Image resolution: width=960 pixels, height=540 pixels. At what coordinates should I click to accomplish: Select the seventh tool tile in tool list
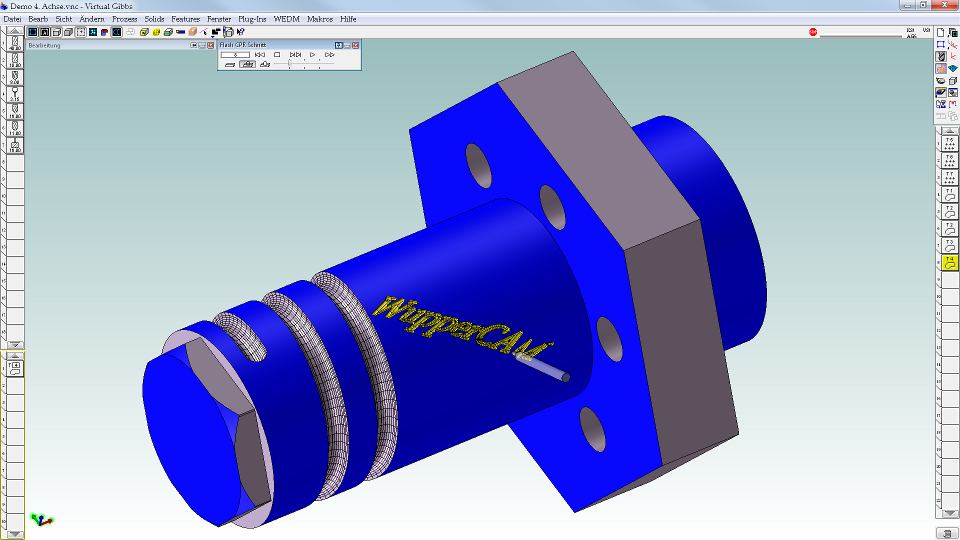(x=15, y=145)
